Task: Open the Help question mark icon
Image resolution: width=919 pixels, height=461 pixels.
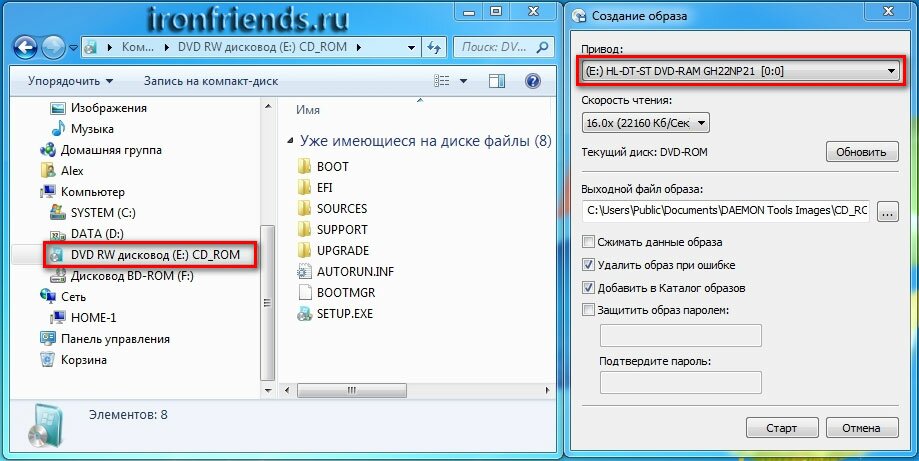Action: [x=533, y=81]
